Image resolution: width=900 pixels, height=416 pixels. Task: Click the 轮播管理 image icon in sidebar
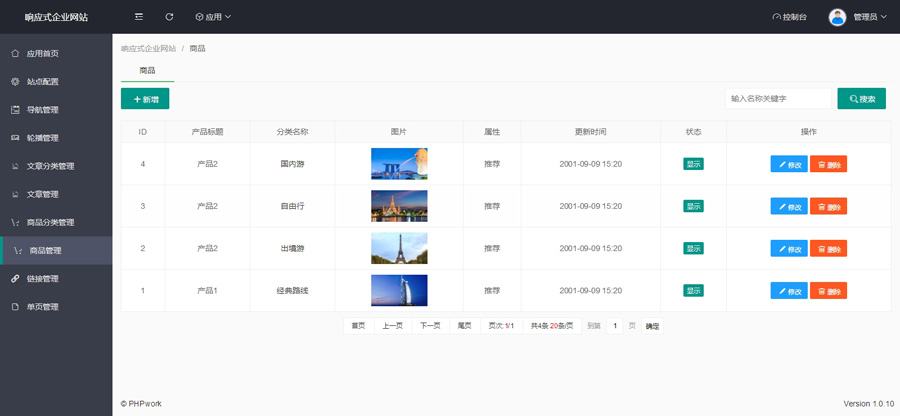[16, 138]
